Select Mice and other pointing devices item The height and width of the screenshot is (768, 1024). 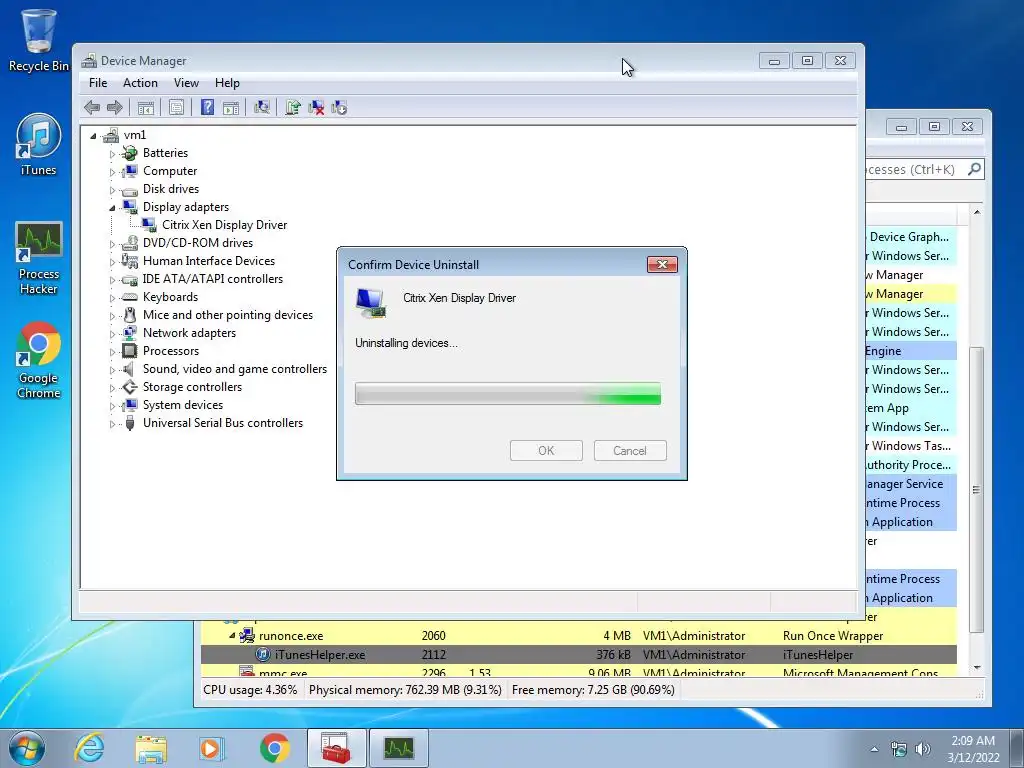pos(227,315)
